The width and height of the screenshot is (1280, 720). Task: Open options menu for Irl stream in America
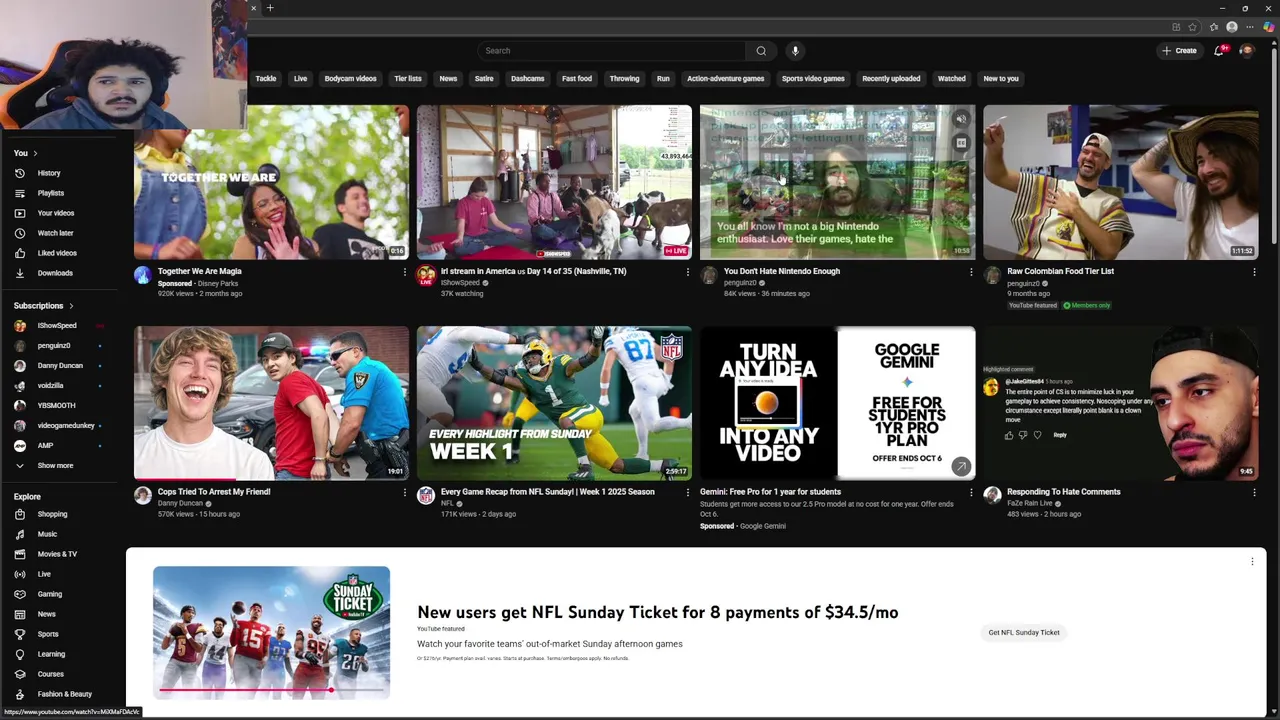click(x=687, y=272)
